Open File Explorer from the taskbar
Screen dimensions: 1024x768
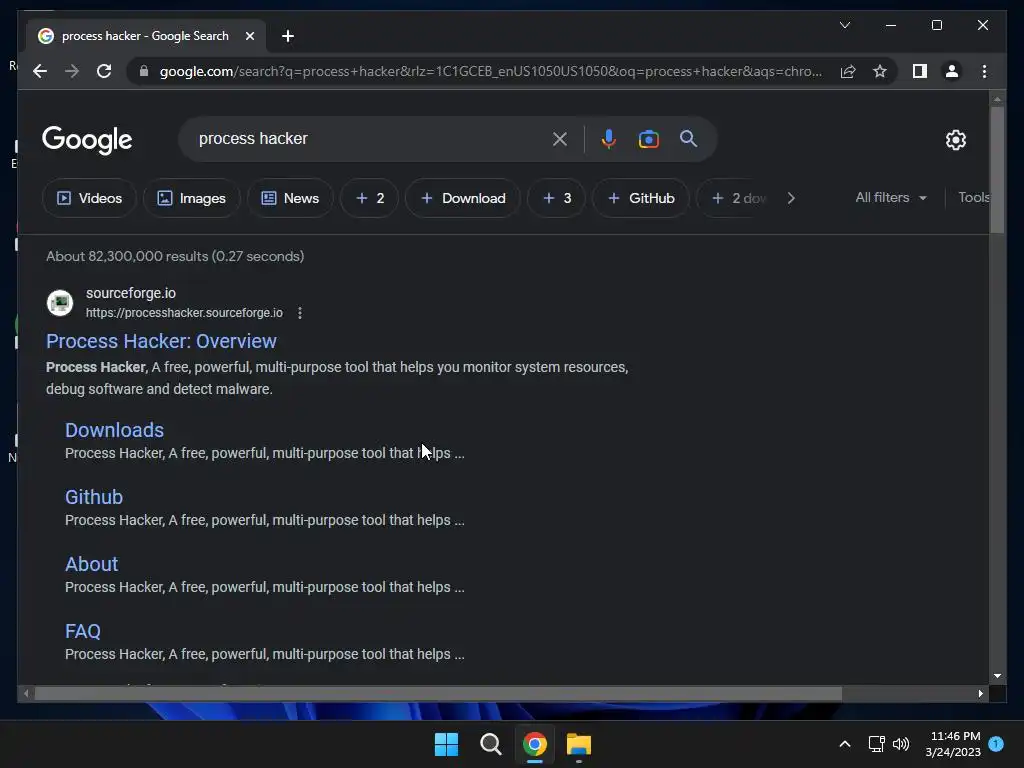(x=579, y=744)
